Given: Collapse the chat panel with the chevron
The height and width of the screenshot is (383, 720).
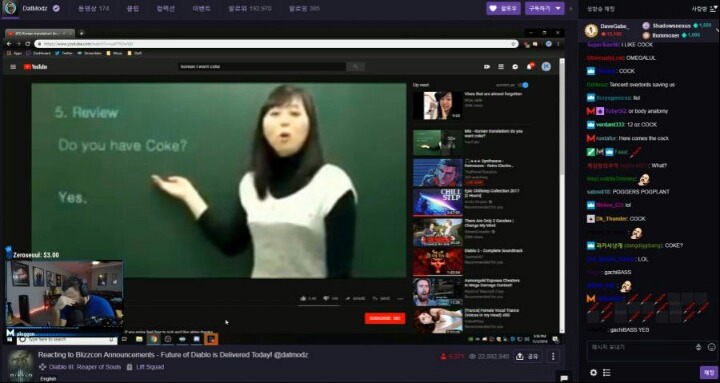Looking at the screenshot, I should (571, 8).
